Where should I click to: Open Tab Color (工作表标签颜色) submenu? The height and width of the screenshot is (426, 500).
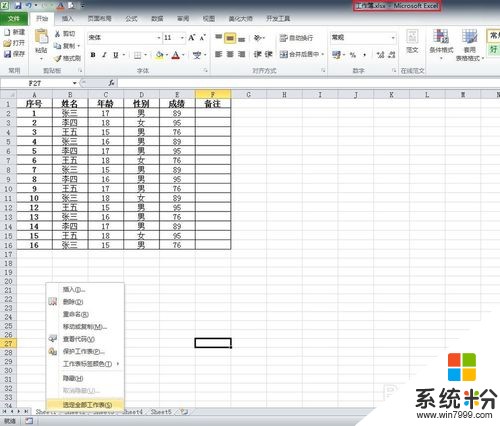click(x=85, y=363)
